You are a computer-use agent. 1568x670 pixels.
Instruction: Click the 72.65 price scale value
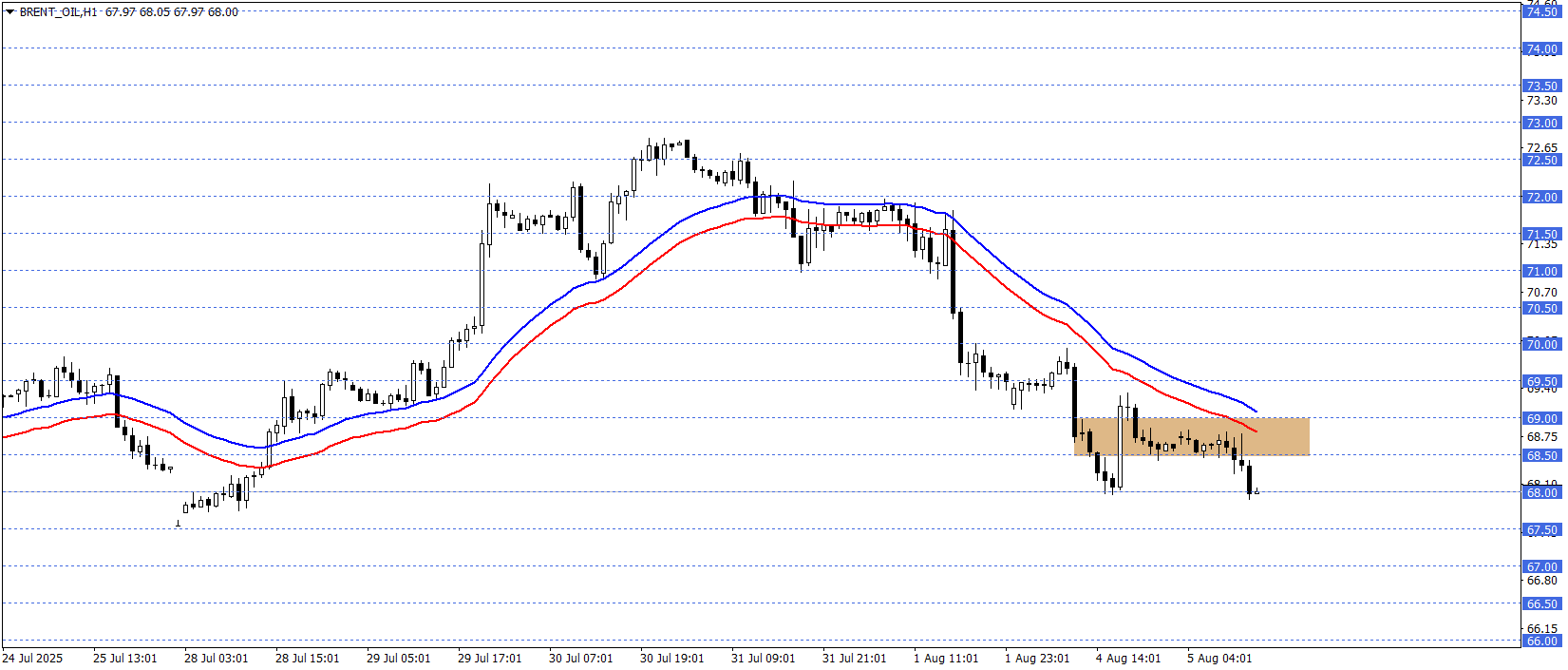click(1541, 147)
